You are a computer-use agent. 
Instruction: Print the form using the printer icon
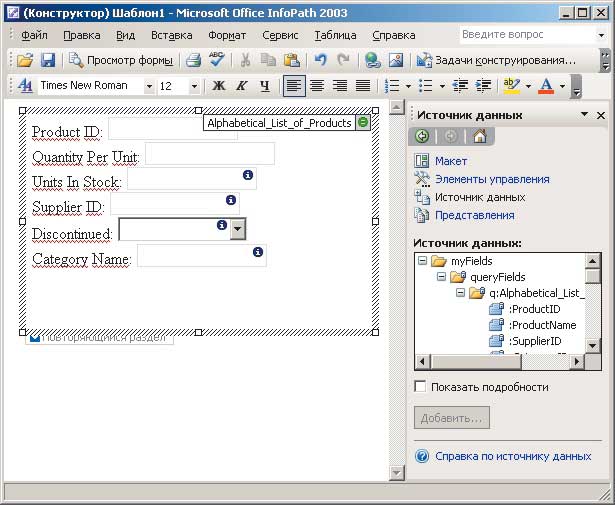point(193,60)
